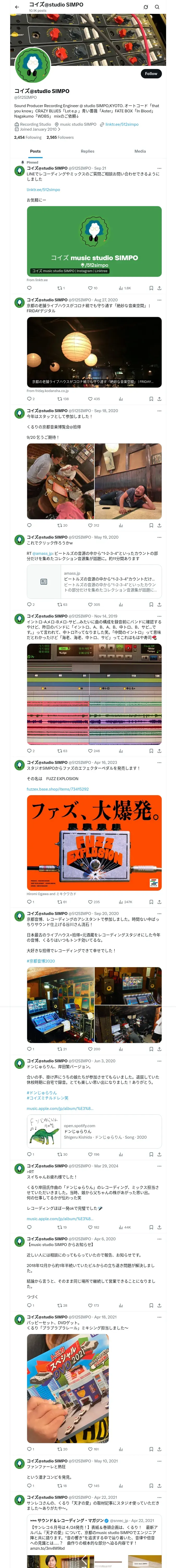Open the #京都音博2020 hashtag
This screenshot has height=1568, width=176.
pos(41,961)
